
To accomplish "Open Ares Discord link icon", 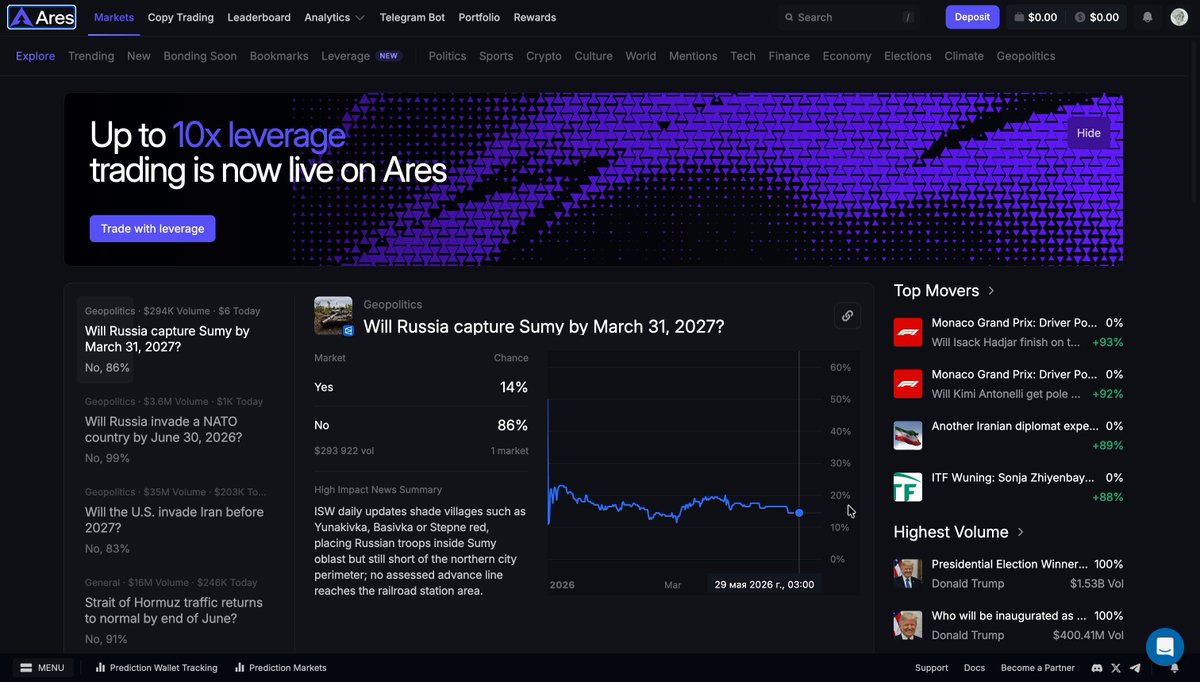I will [1097, 668].
